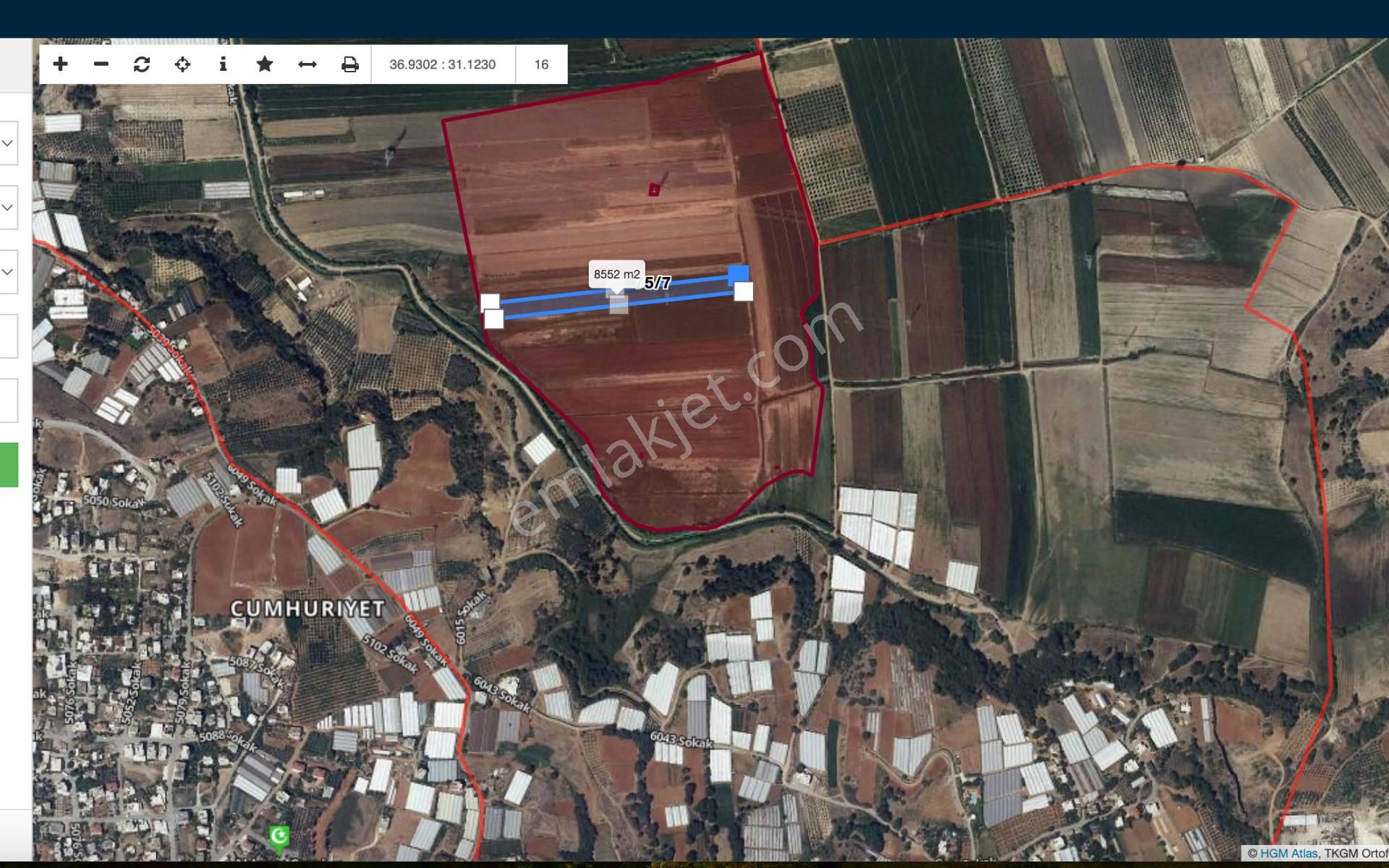Click the green mosque marker icon
The height and width of the screenshot is (868, 1389).
(279, 839)
